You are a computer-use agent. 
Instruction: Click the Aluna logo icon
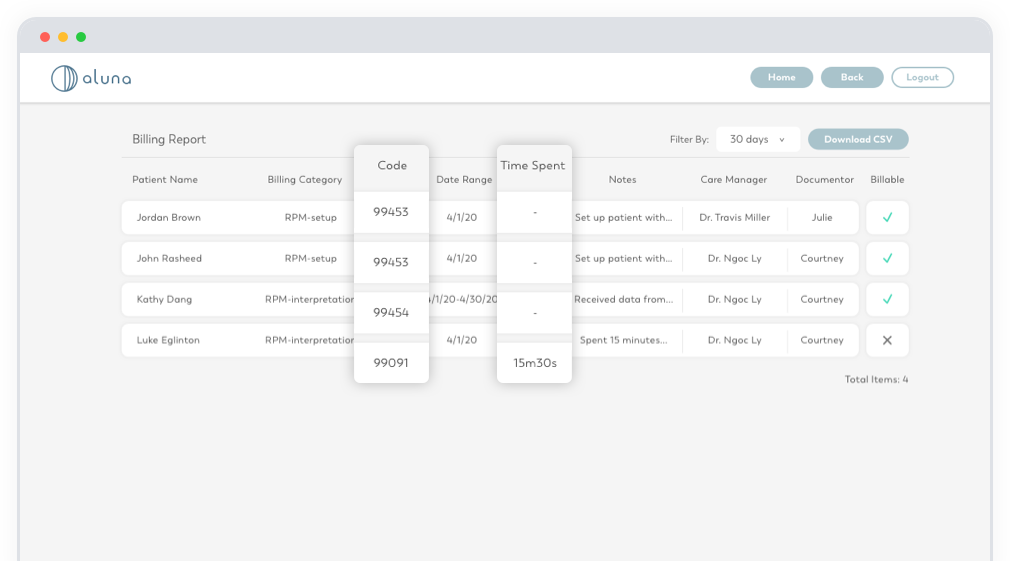point(64,78)
